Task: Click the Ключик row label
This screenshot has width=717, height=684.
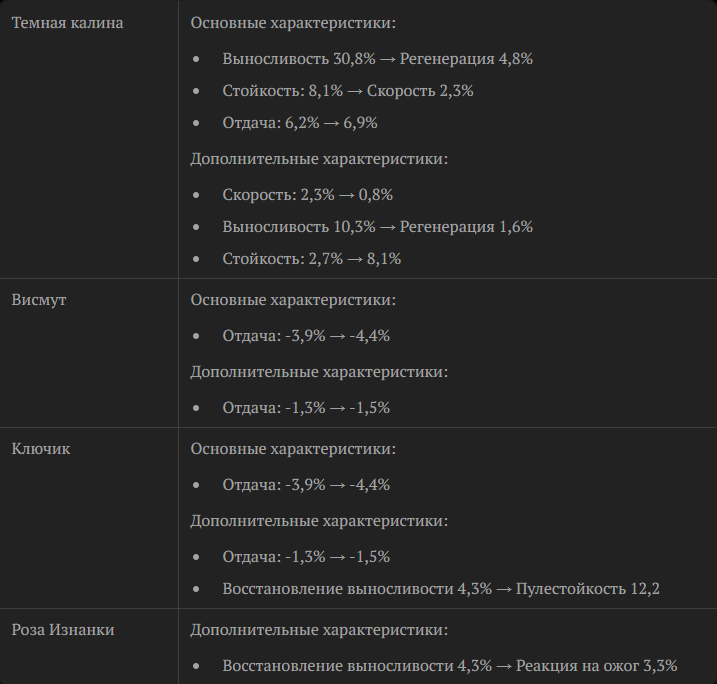Action: click(41, 449)
